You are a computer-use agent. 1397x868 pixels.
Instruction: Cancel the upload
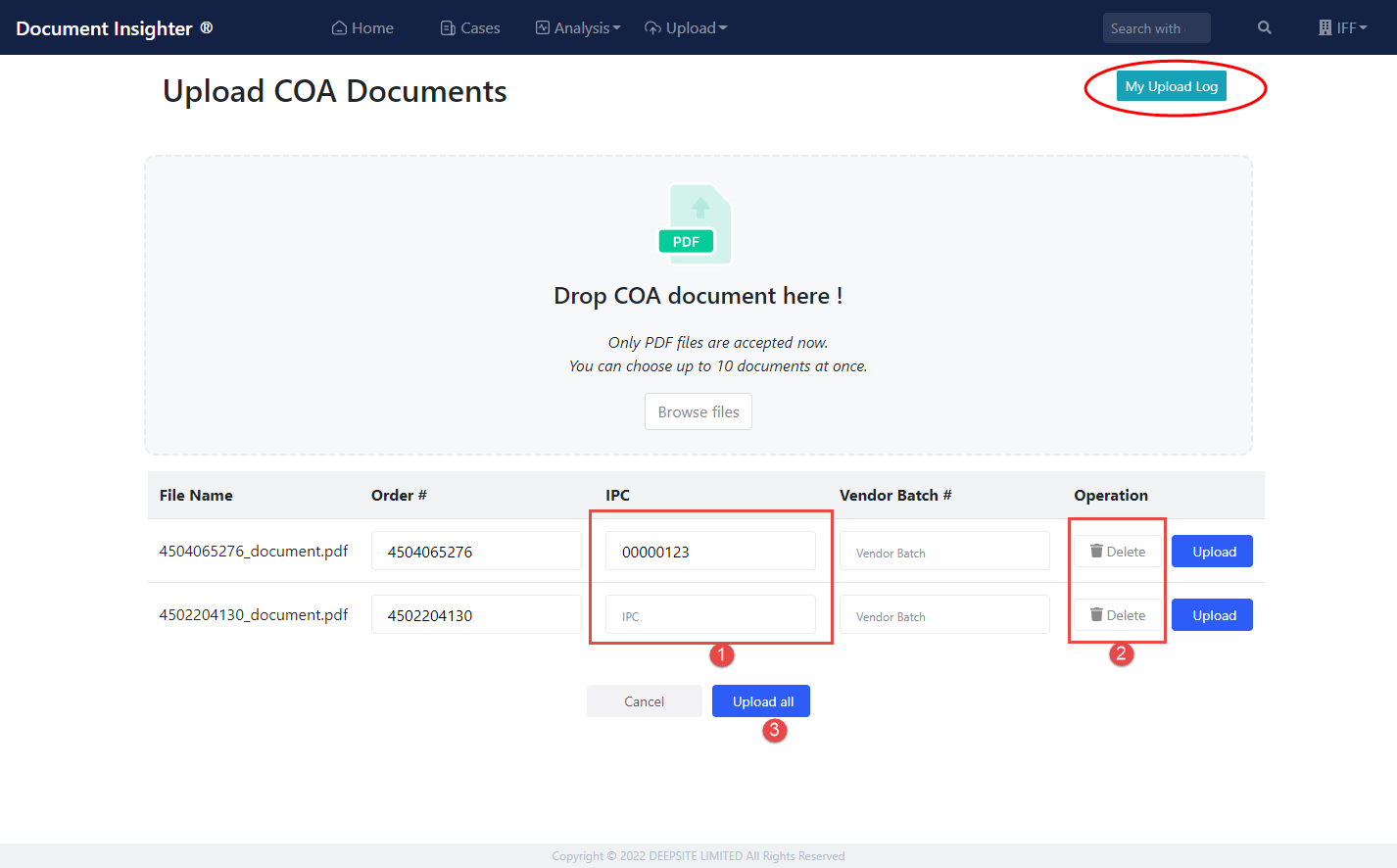644,701
